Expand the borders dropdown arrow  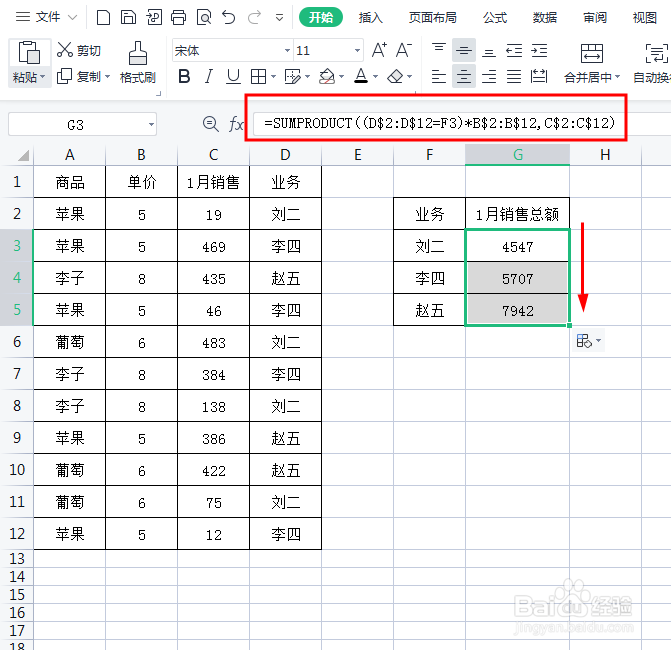click(x=273, y=77)
